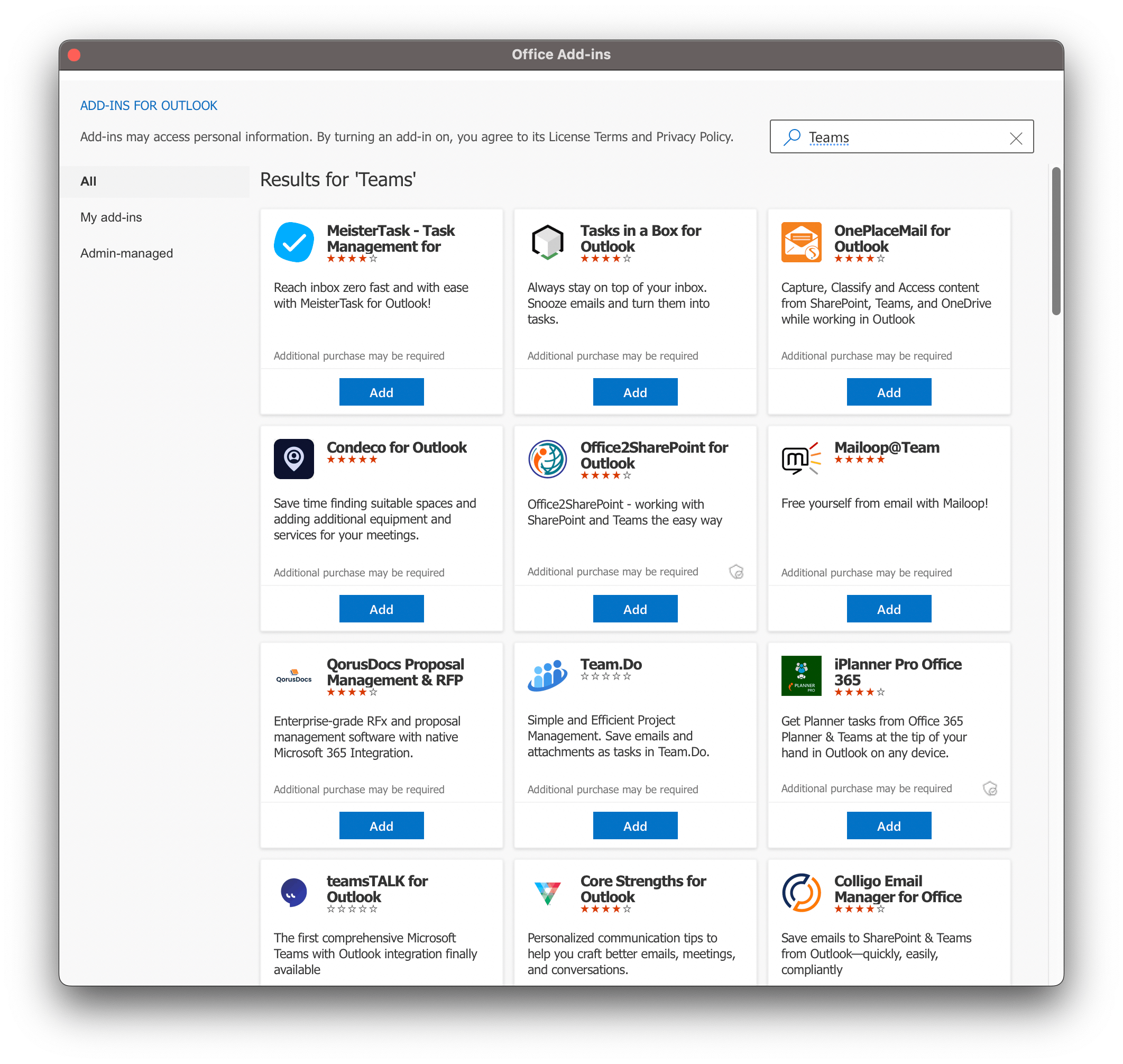This screenshot has width=1123, height=1064.
Task: Add MeisterTask add-in
Action: (381, 392)
